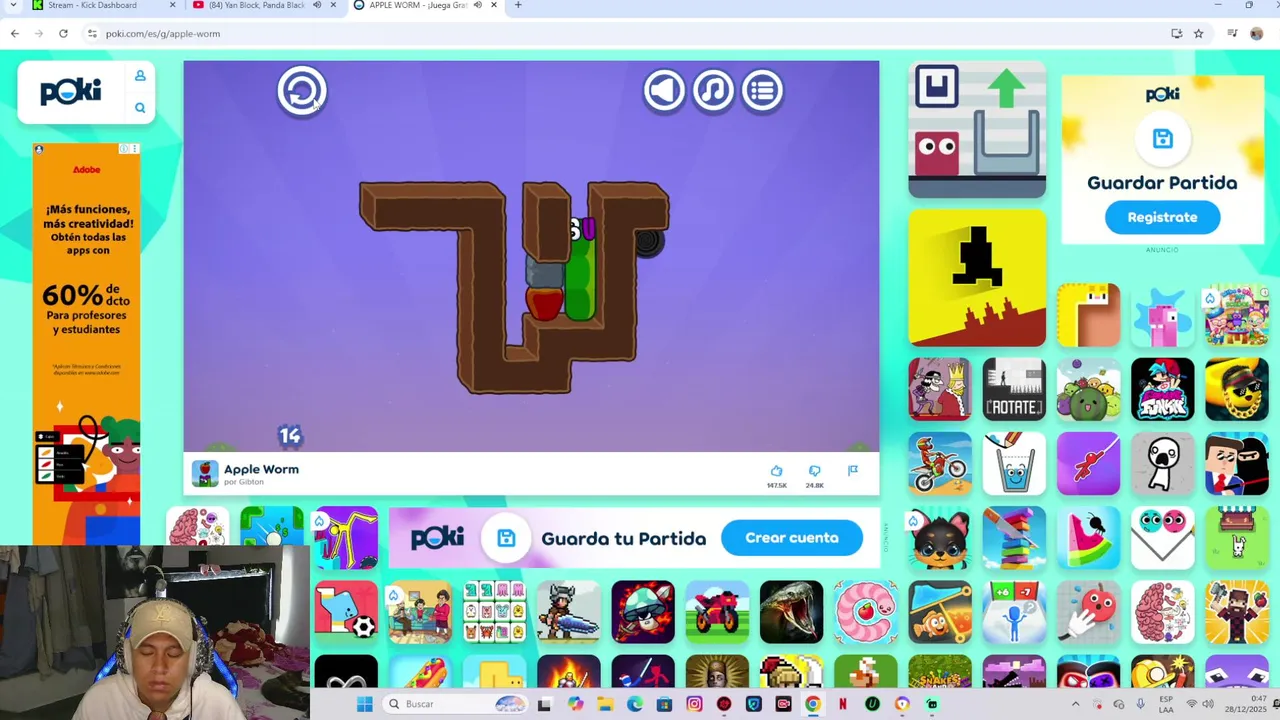Open Netflix from the taskbar
The height and width of the screenshot is (720, 1280).
(843, 704)
